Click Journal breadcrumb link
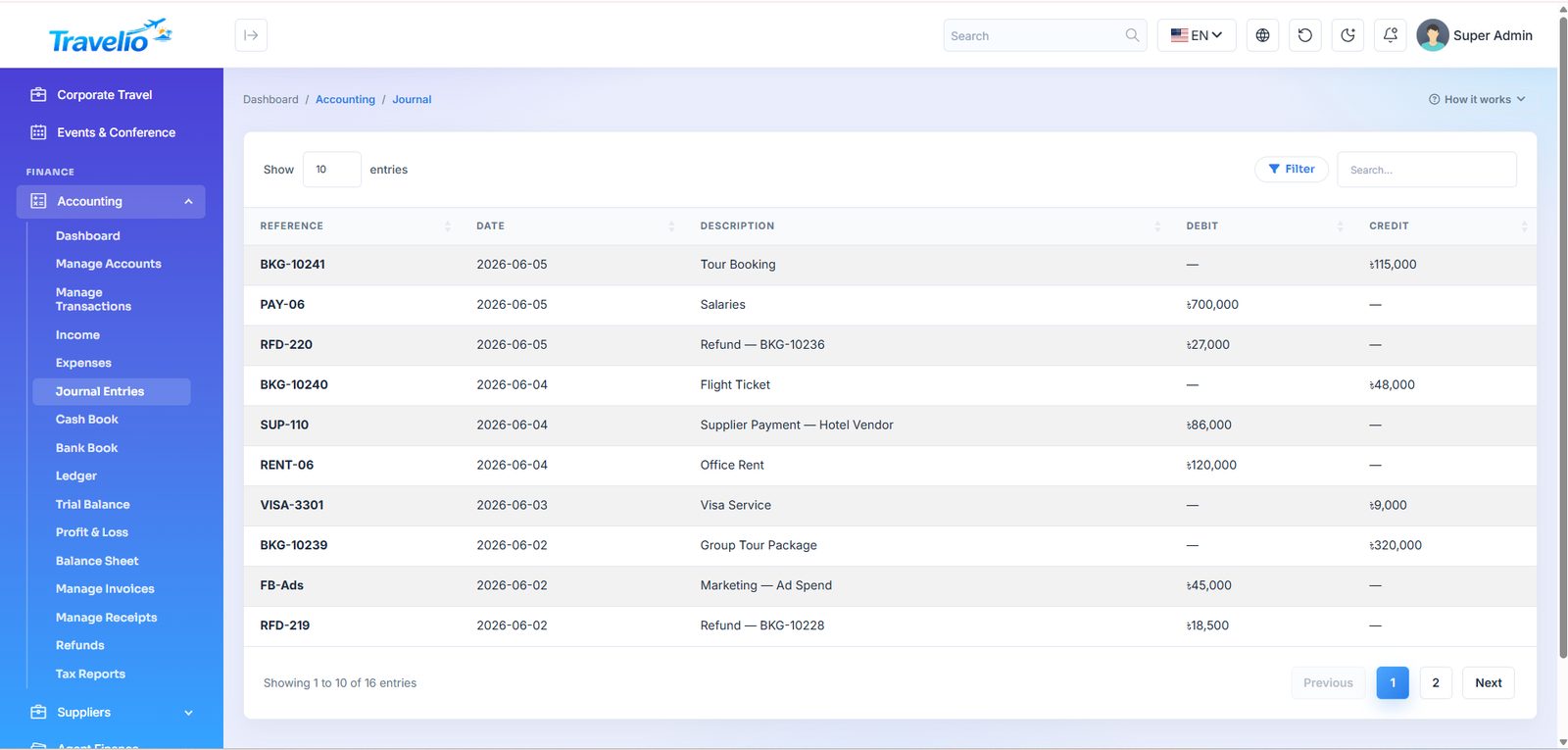Image resolution: width=1568 pixels, height=750 pixels. tap(412, 99)
